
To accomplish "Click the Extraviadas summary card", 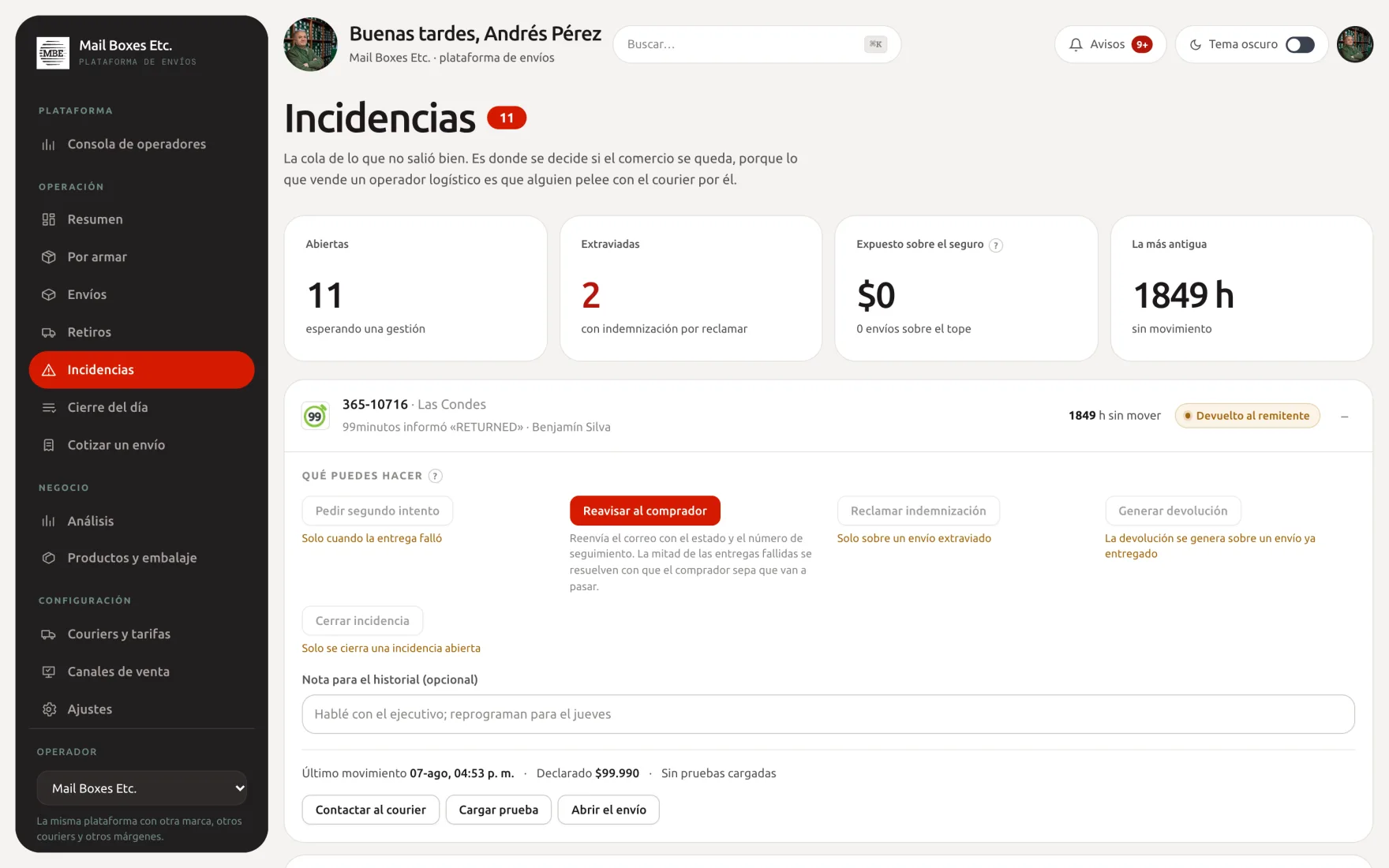I will coord(691,289).
